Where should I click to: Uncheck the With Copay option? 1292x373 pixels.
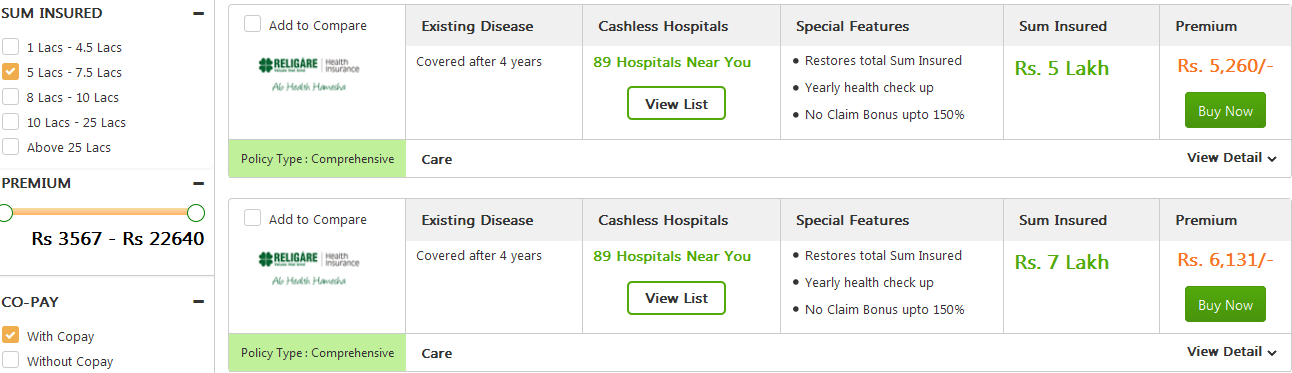click(10, 336)
